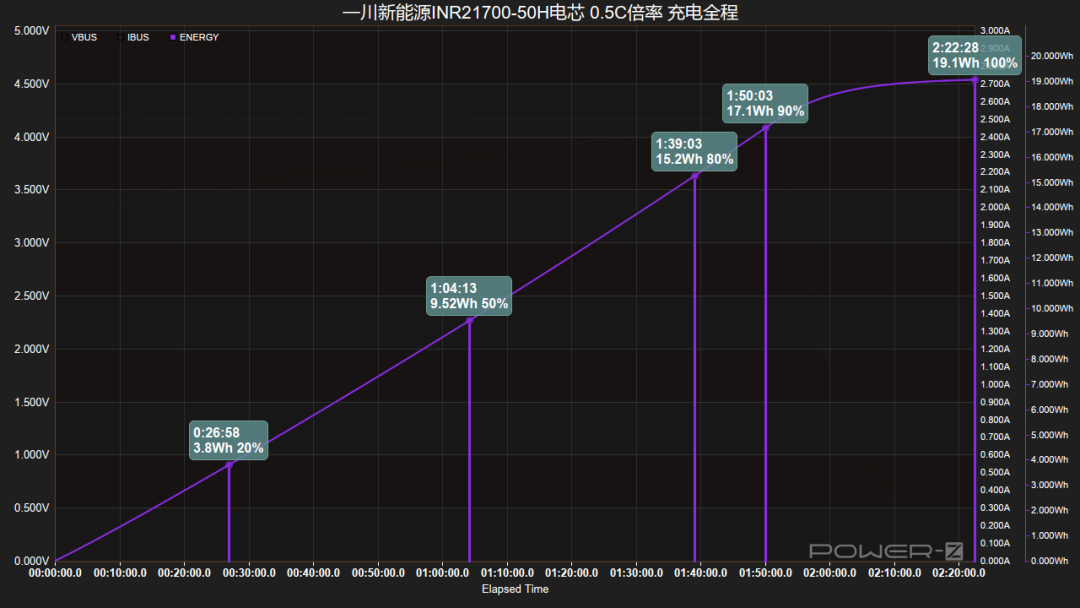Select the 02:00:00.0 time axis label
The width and height of the screenshot is (1080, 608).
coord(830,573)
